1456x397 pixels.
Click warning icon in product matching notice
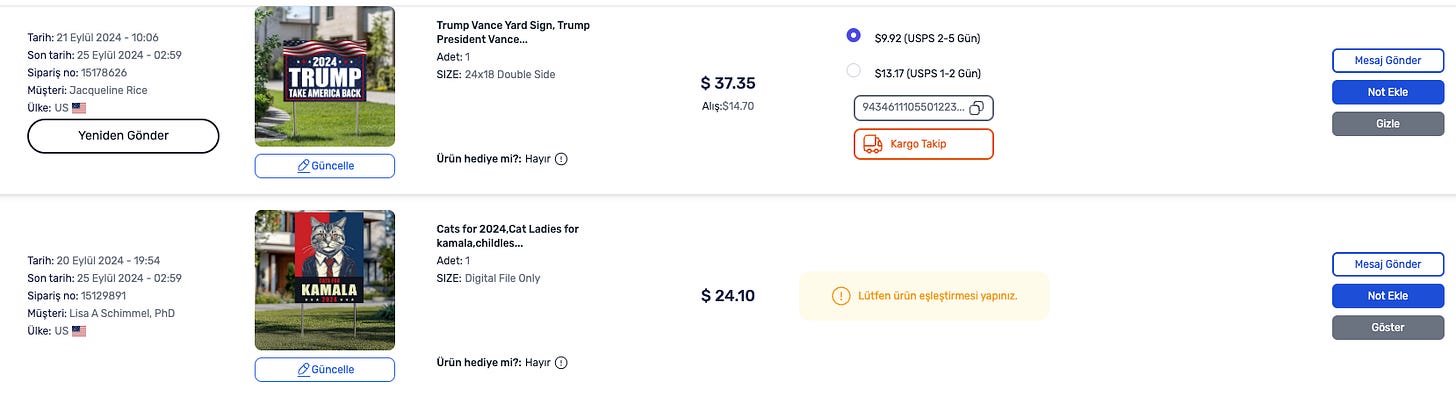[x=840, y=296]
